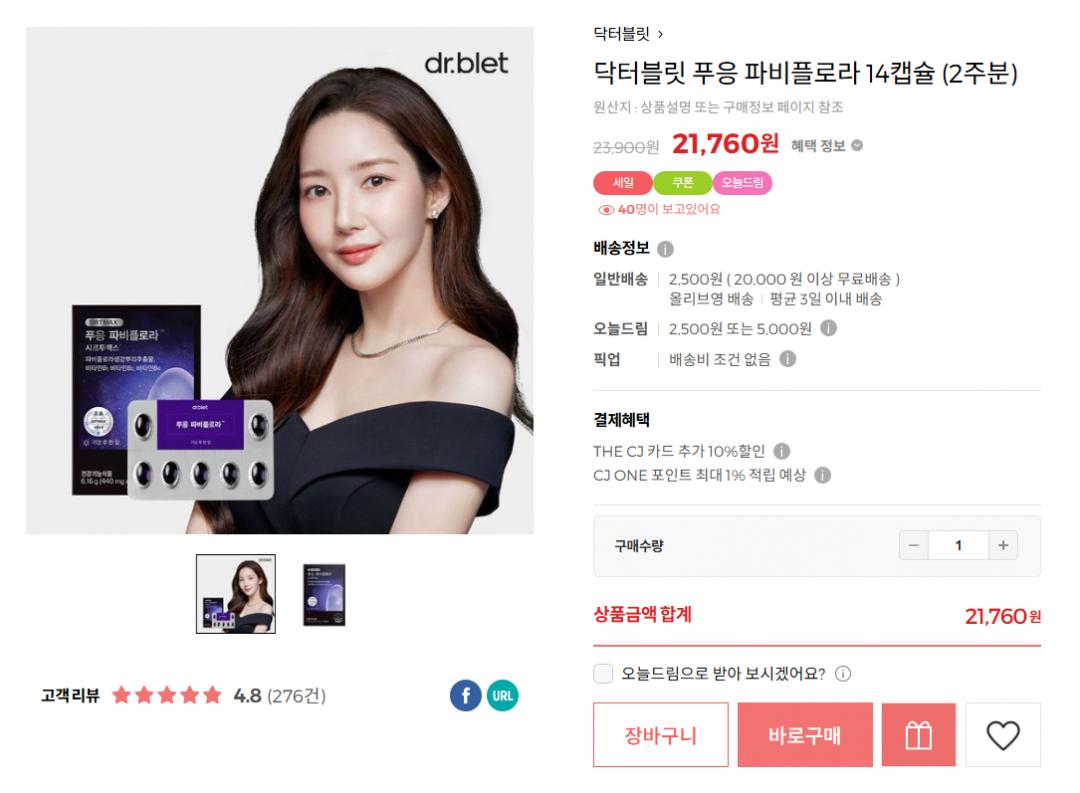View info icon for CJ ONE 포인트 적립

coord(822,475)
